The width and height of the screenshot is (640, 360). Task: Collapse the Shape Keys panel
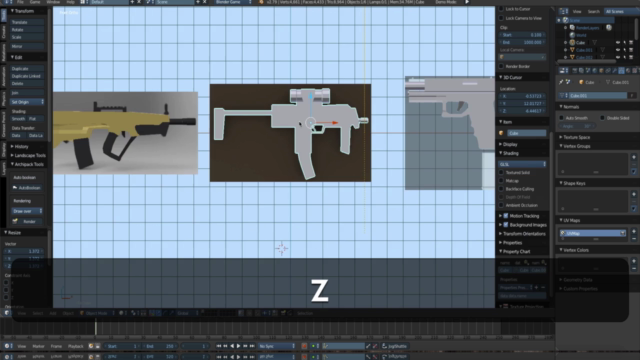pos(572,183)
